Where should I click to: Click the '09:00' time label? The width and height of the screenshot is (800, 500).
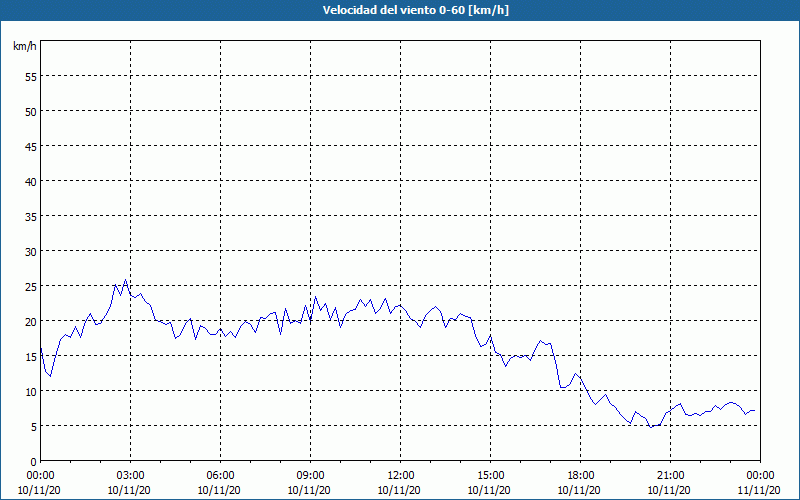(x=310, y=476)
